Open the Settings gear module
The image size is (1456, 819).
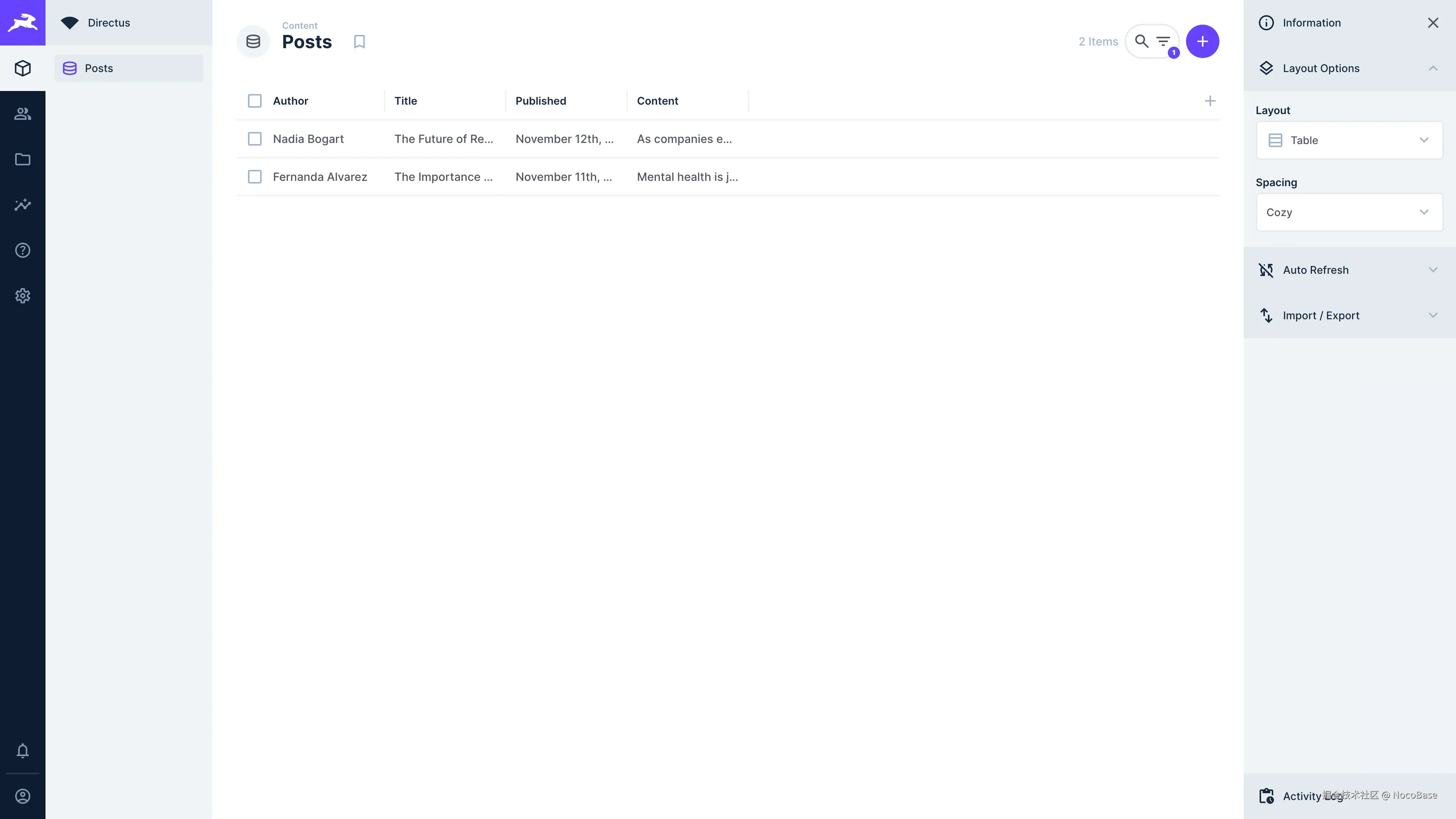[x=23, y=296]
